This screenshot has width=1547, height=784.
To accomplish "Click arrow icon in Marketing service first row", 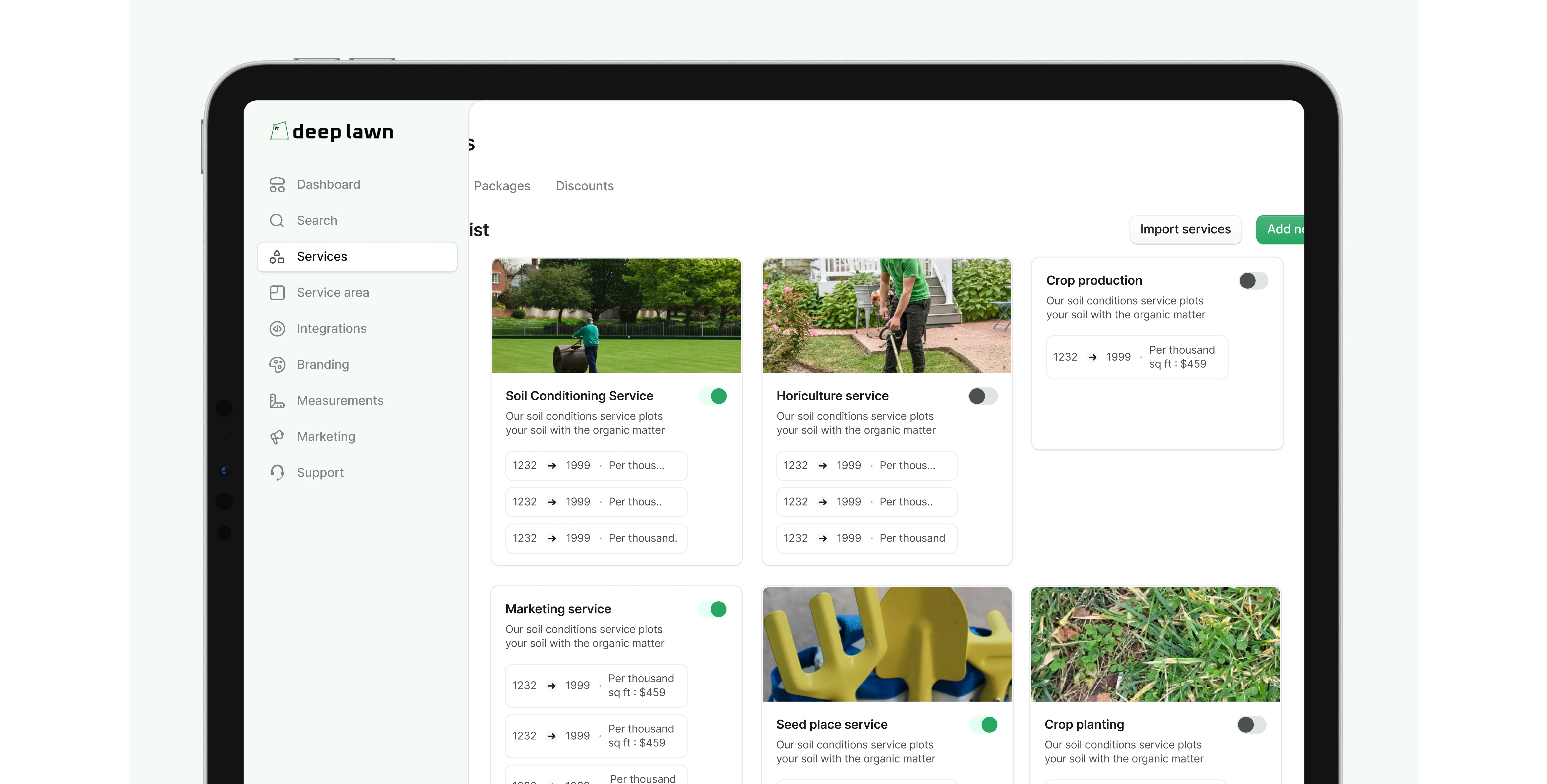I will pos(551,685).
